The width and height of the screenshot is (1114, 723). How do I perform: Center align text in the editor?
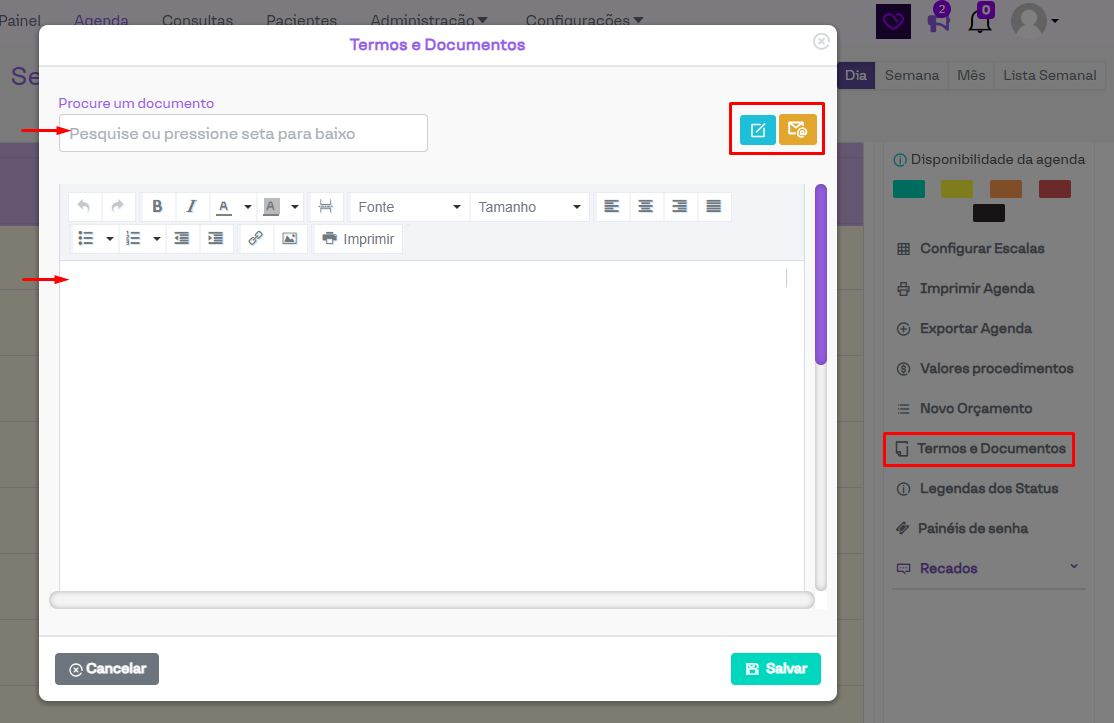[x=646, y=207]
